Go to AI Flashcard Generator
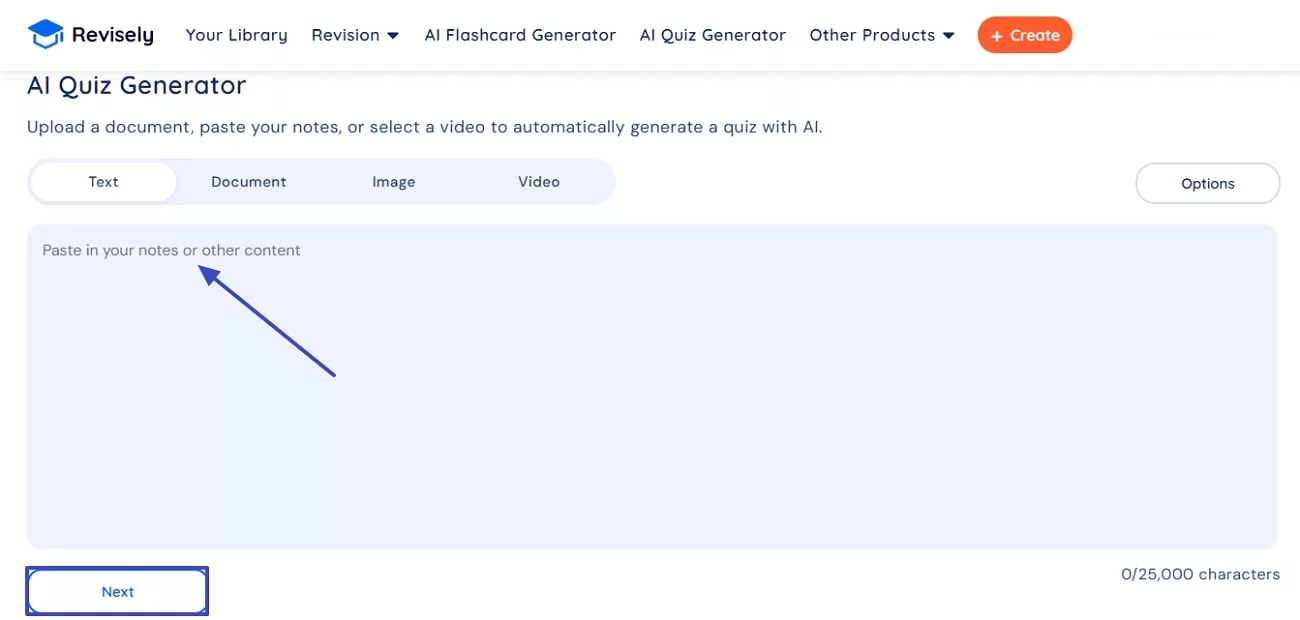Screen dimensions: 1300x620 click(x=520, y=35)
